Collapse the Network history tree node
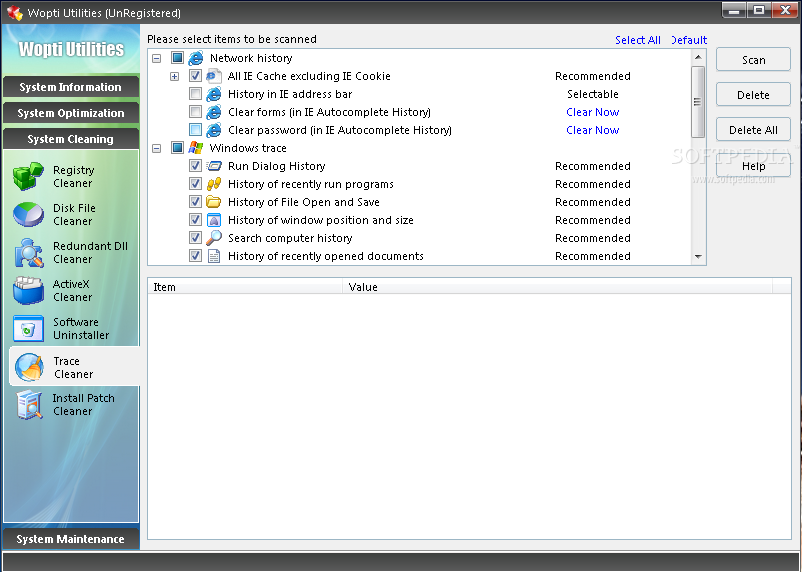The height and width of the screenshot is (572, 802). point(157,59)
